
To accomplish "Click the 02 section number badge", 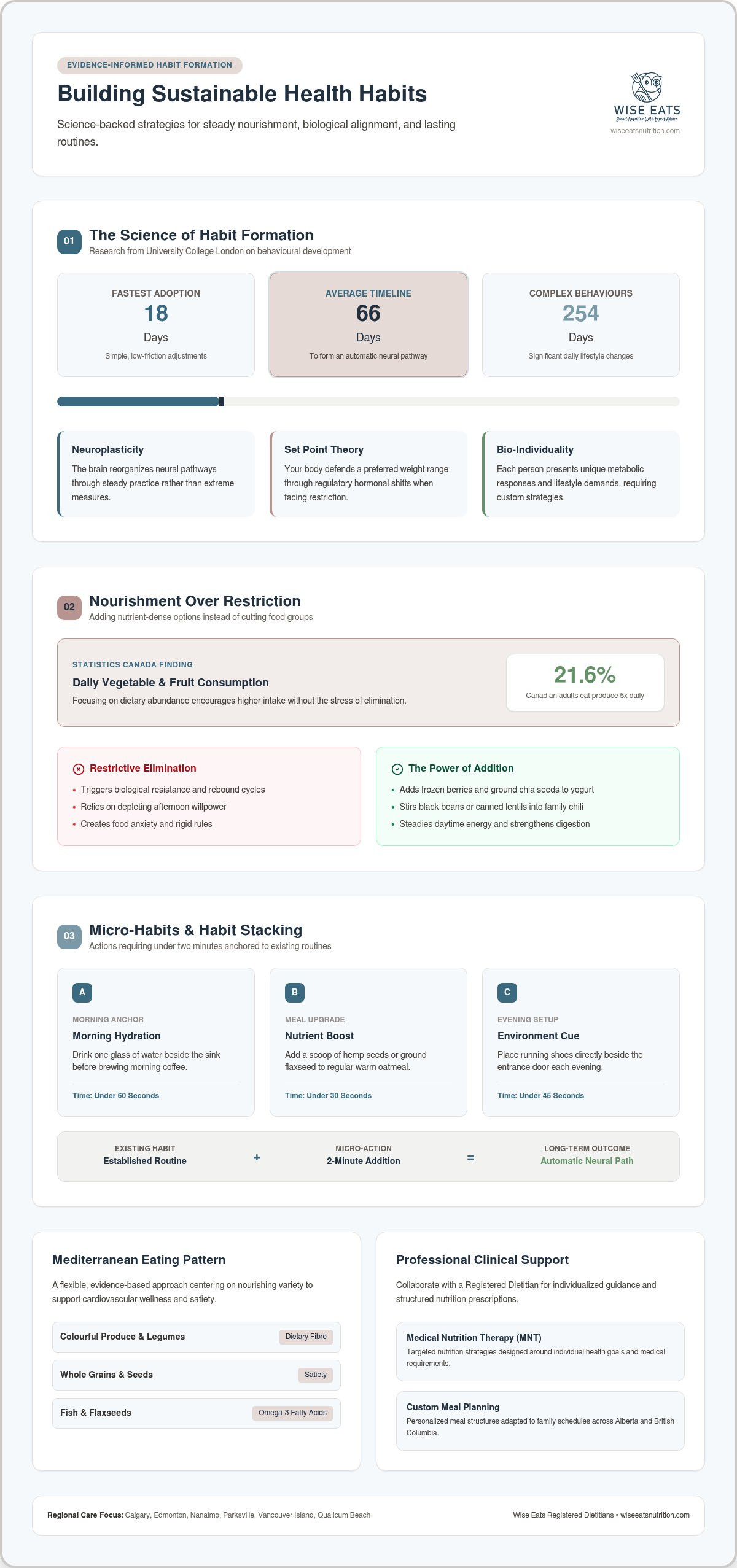I will click(x=69, y=607).
